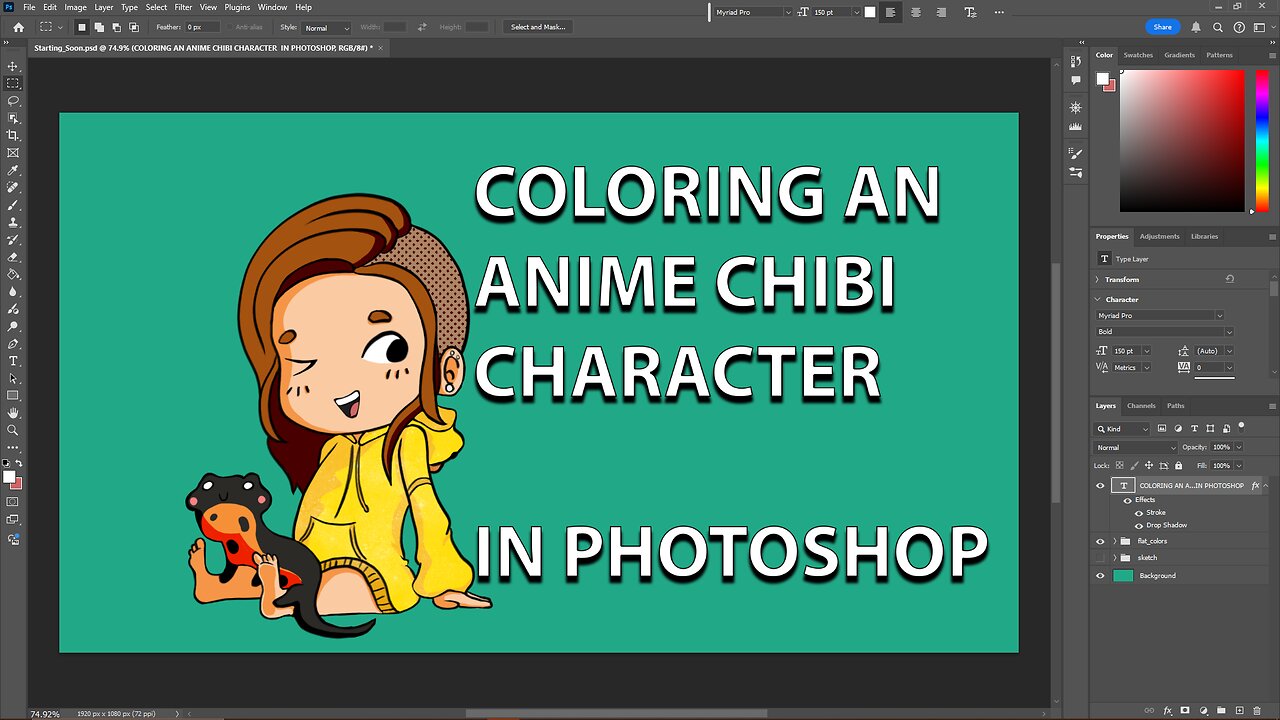Select the Horizontal Type tool
Viewport: 1280px width, 720px height.
coord(13,361)
